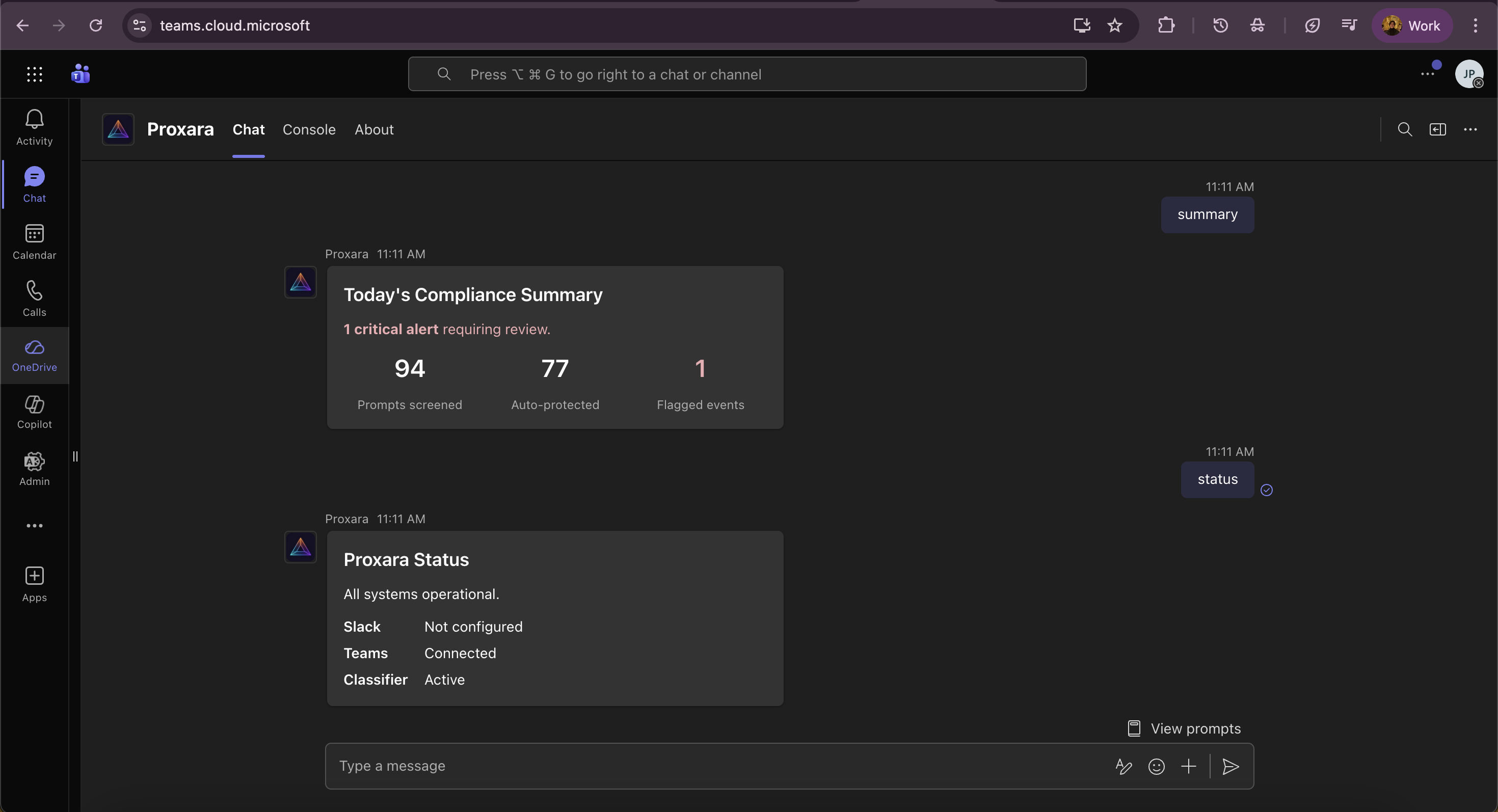The width and height of the screenshot is (1498, 812).
Task: Select the 'summary' sent message bubble
Action: tap(1207, 214)
